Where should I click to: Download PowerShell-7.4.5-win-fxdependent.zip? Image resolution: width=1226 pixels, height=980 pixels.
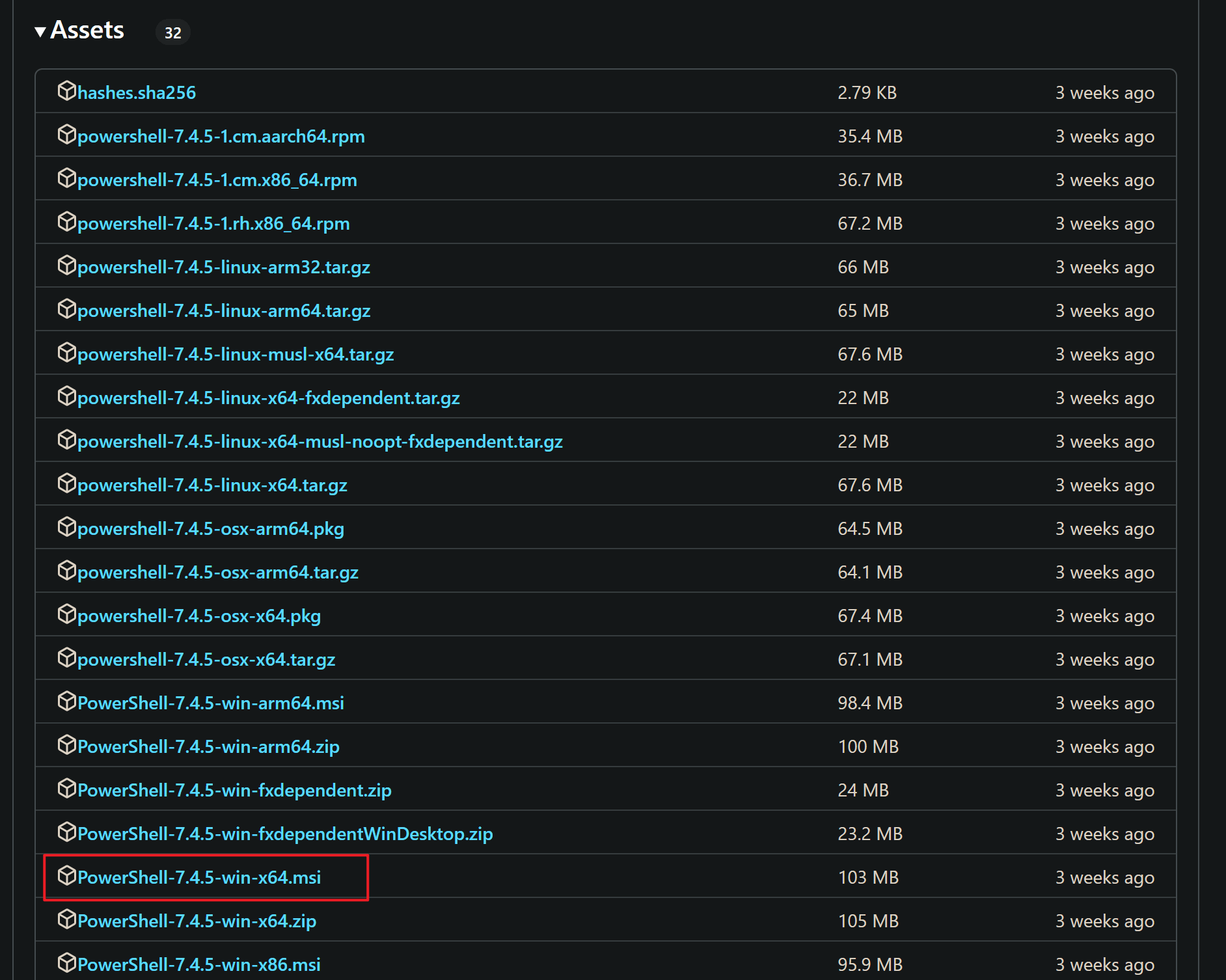coord(234,790)
